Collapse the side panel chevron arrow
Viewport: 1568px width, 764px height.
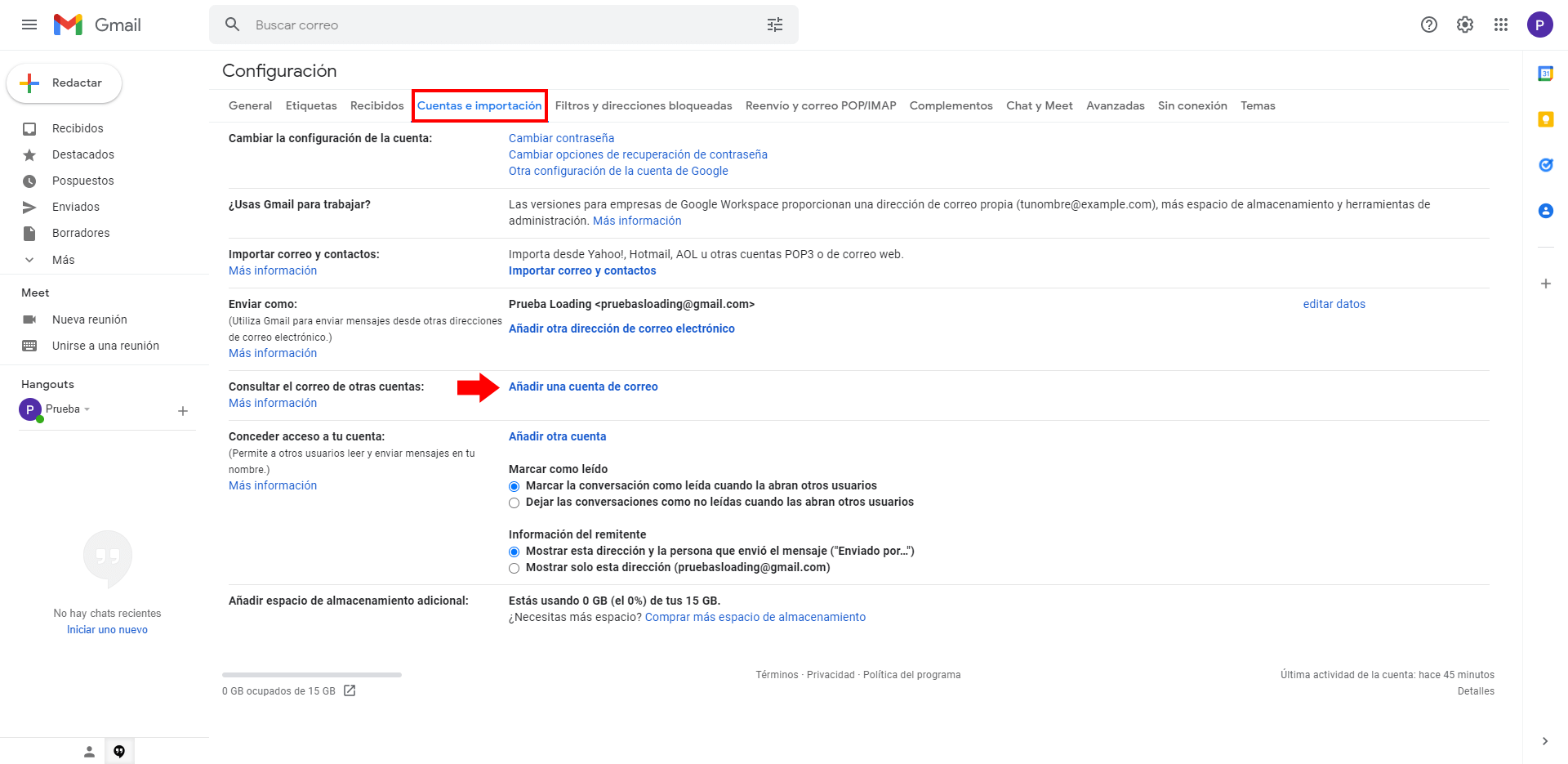pos(1545,741)
